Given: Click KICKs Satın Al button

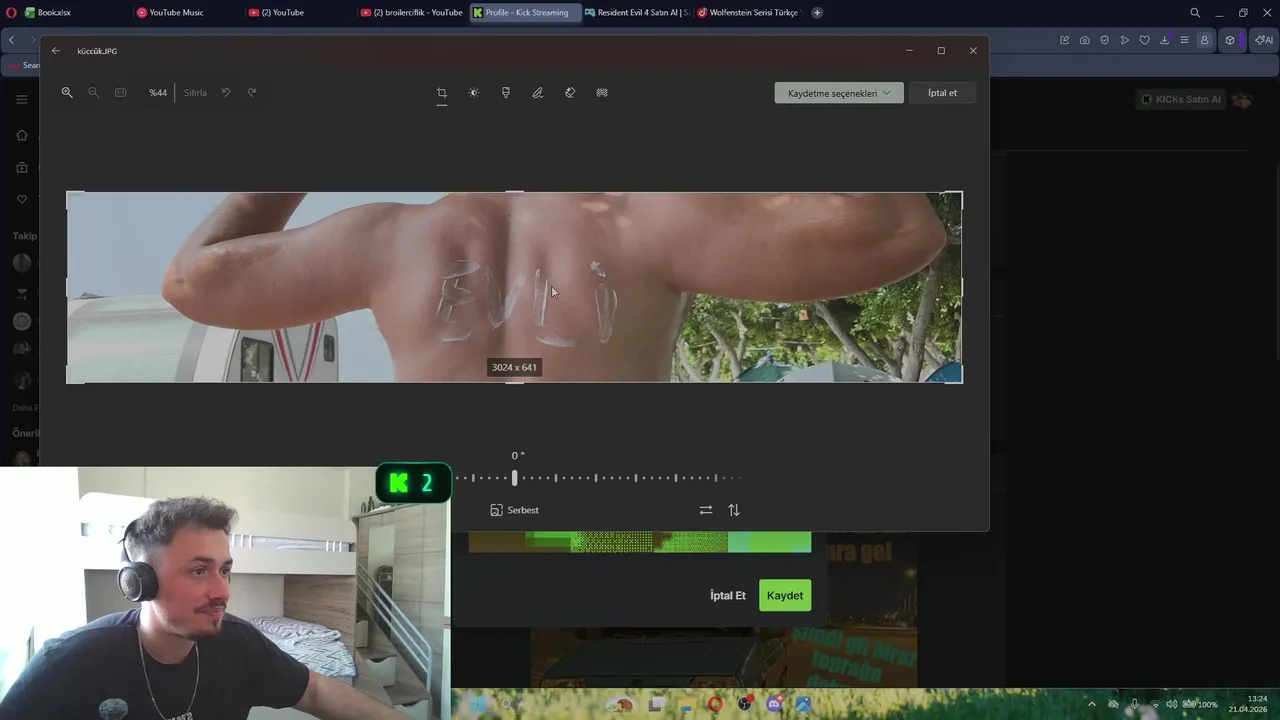Looking at the screenshot, I should click(x=1181, y=99).
